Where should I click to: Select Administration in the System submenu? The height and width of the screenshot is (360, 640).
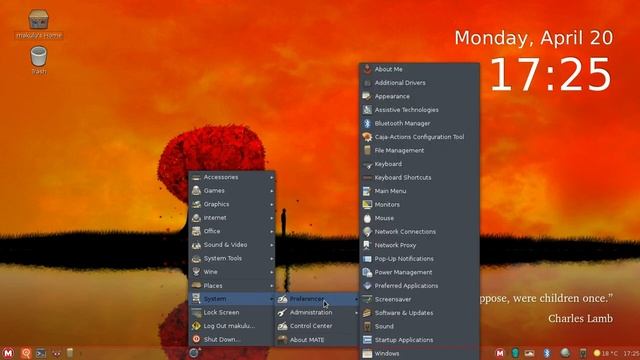click(317, 313)
